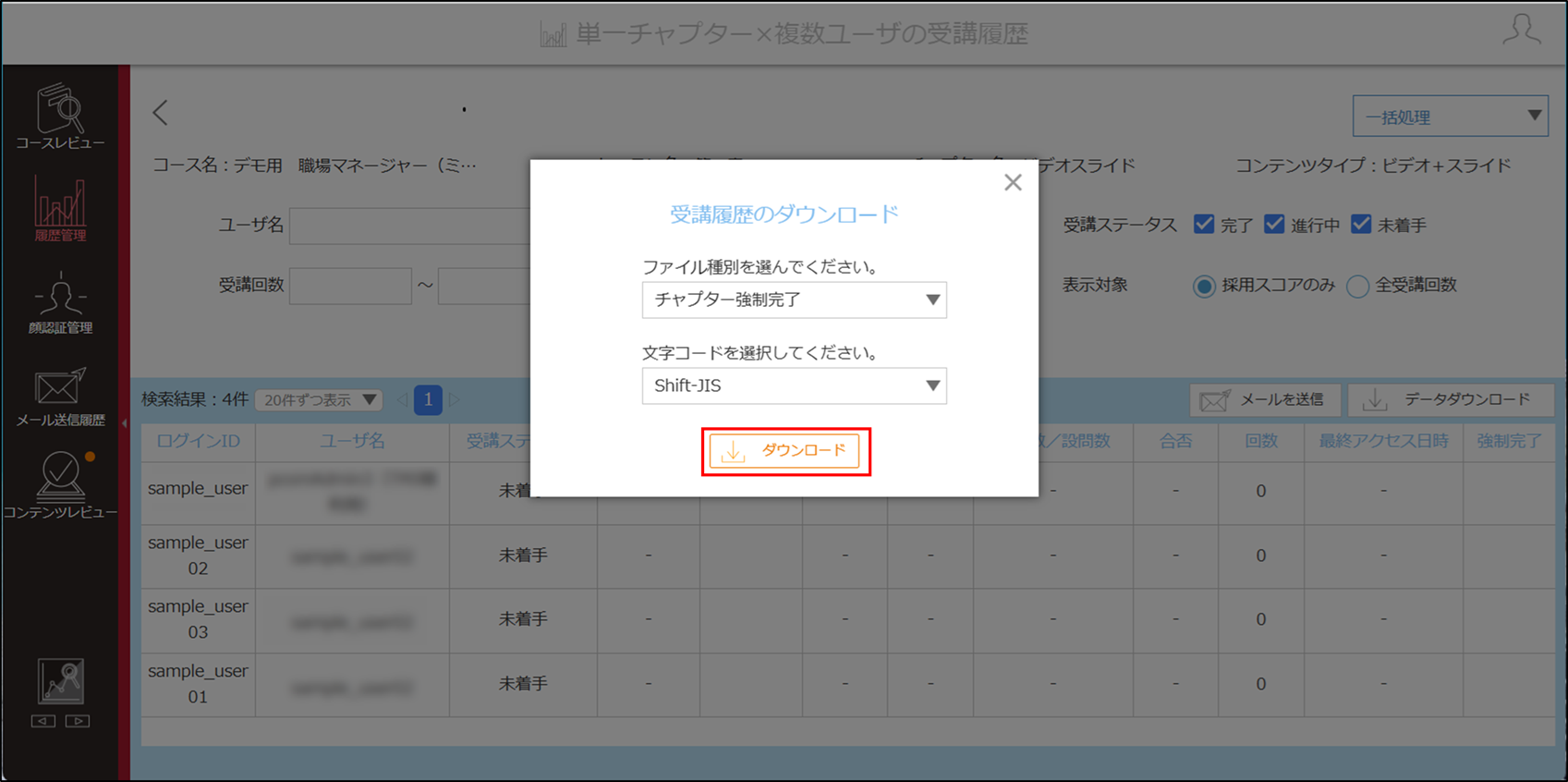
Task: Go back with the left chevron
Action: tap(161, 113)
